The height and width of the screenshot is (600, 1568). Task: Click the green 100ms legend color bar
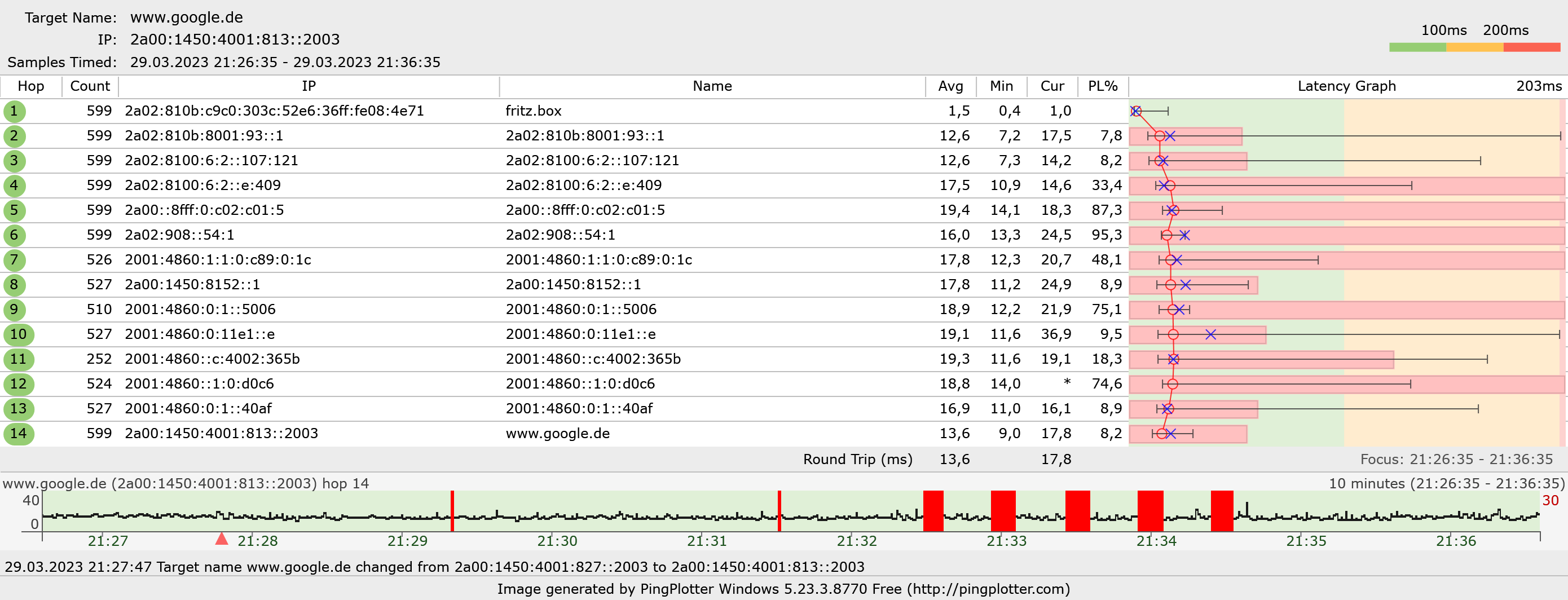[x=1417, y=47]
